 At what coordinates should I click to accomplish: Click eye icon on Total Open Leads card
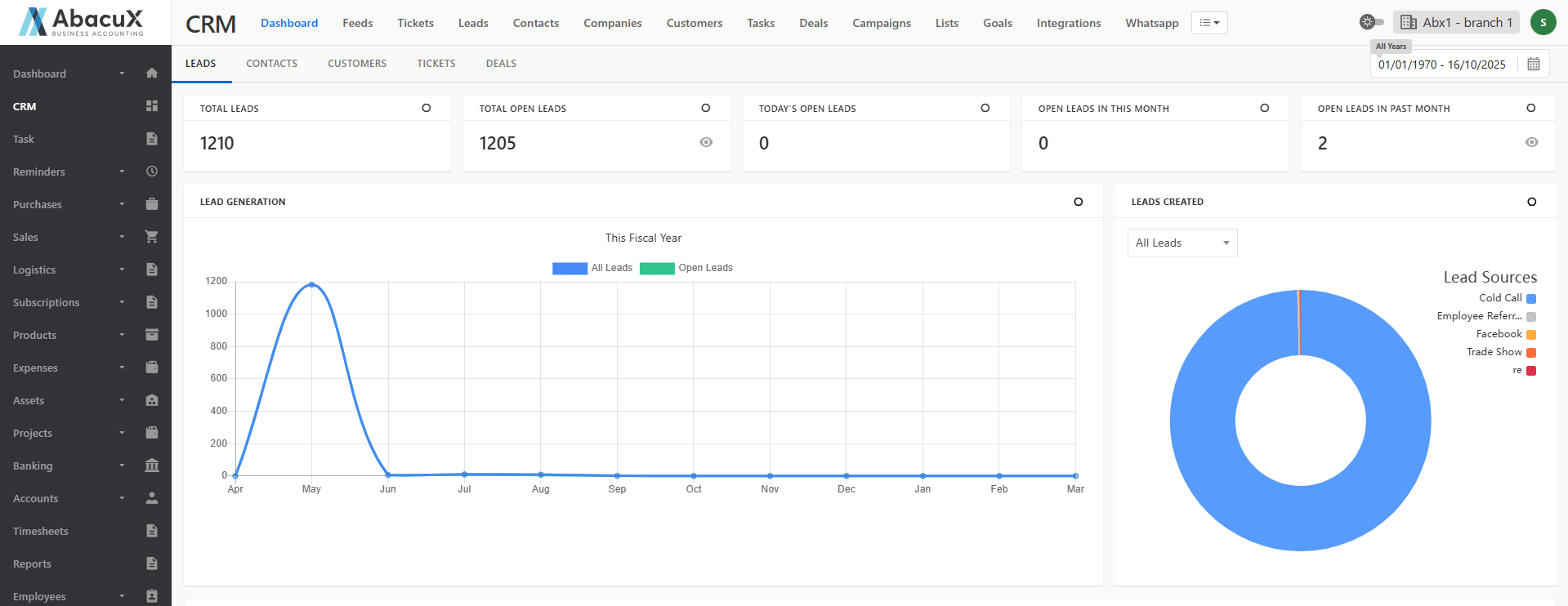click(x=706, y=143)
